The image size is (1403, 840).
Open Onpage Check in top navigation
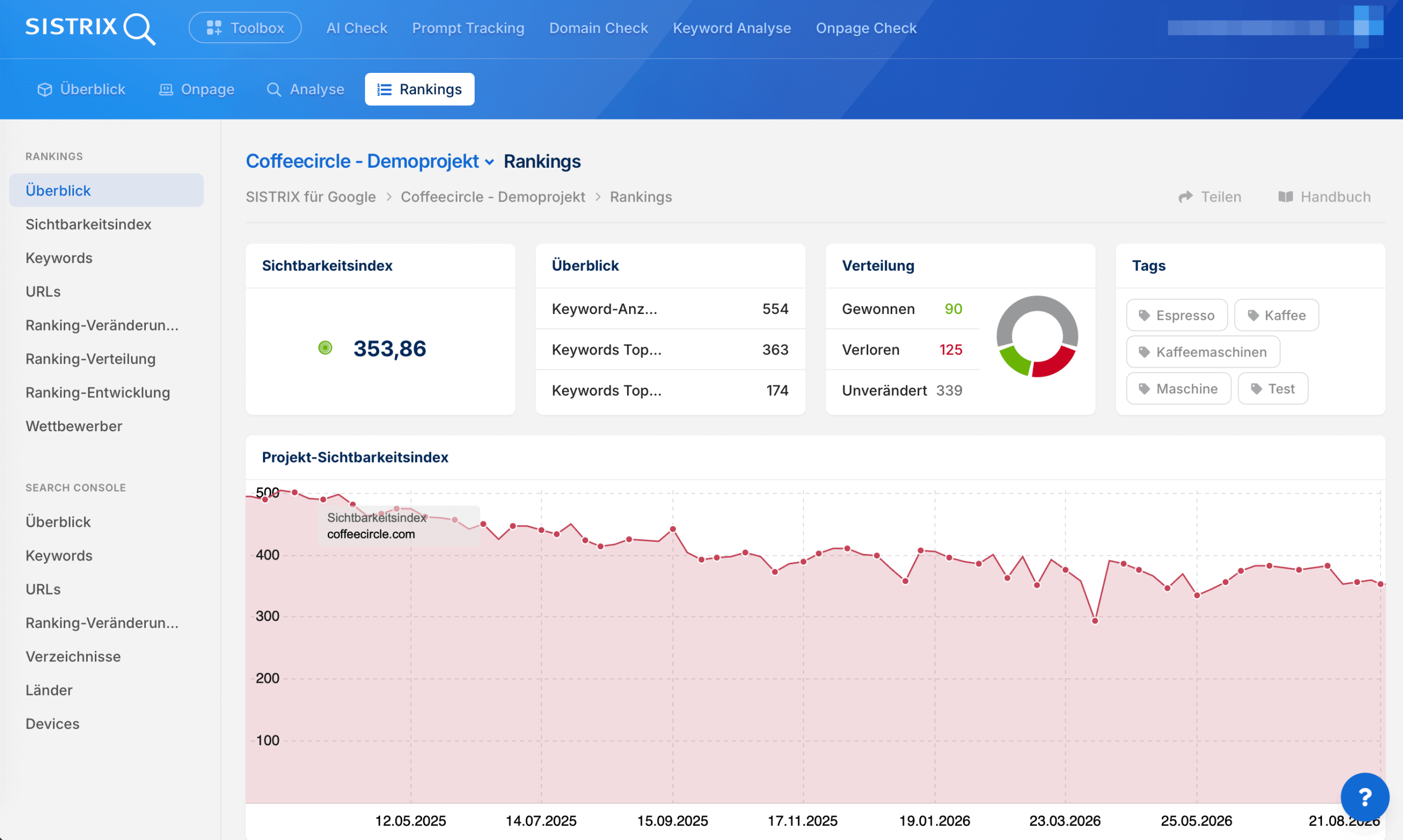tap(865, 28)
